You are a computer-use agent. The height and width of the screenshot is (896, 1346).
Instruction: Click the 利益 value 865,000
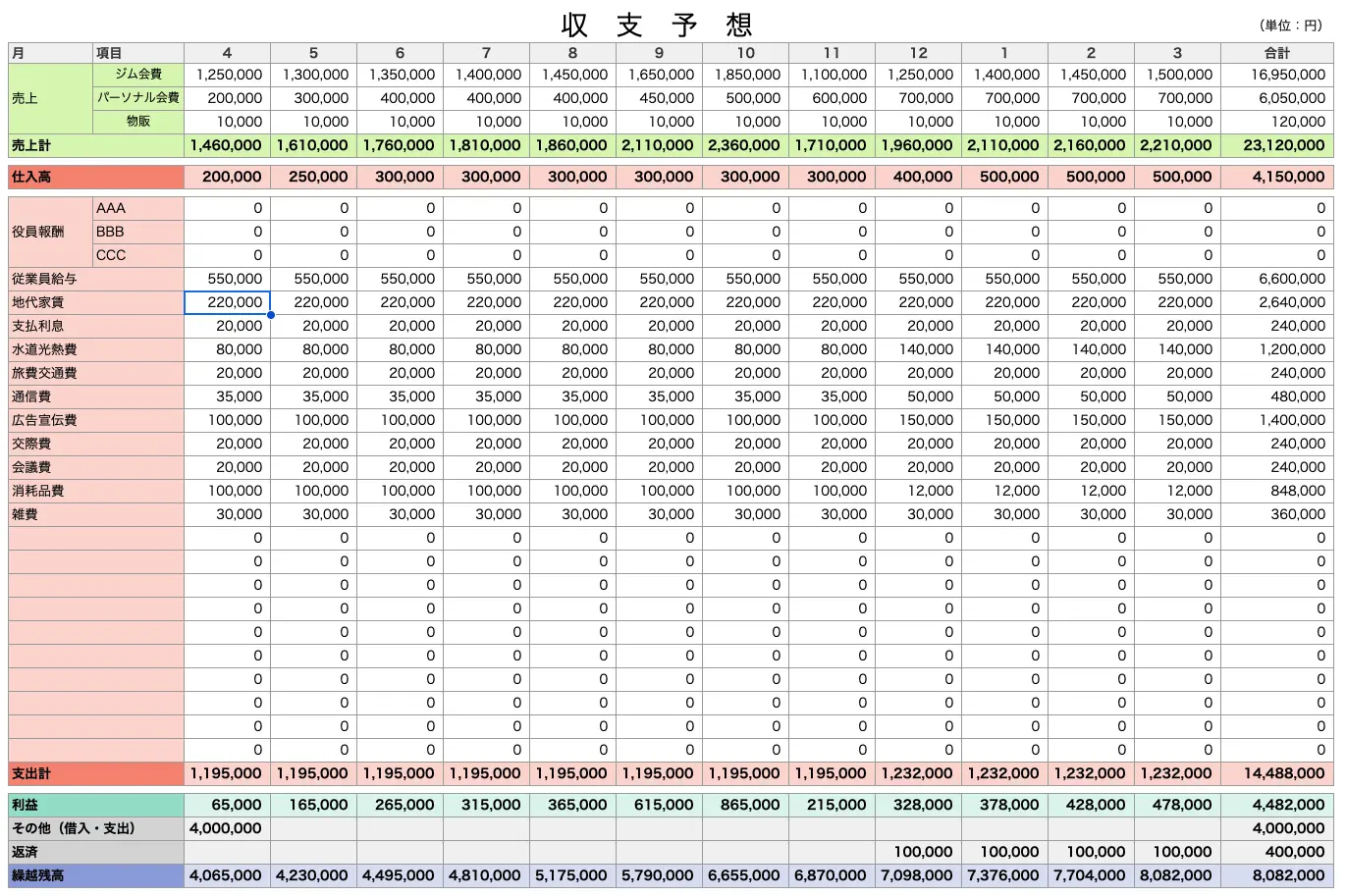(745, 805)
